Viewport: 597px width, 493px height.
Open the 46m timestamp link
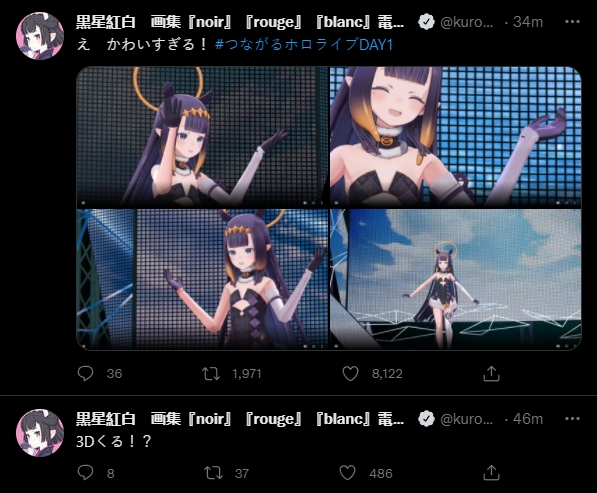pos(528,419)
